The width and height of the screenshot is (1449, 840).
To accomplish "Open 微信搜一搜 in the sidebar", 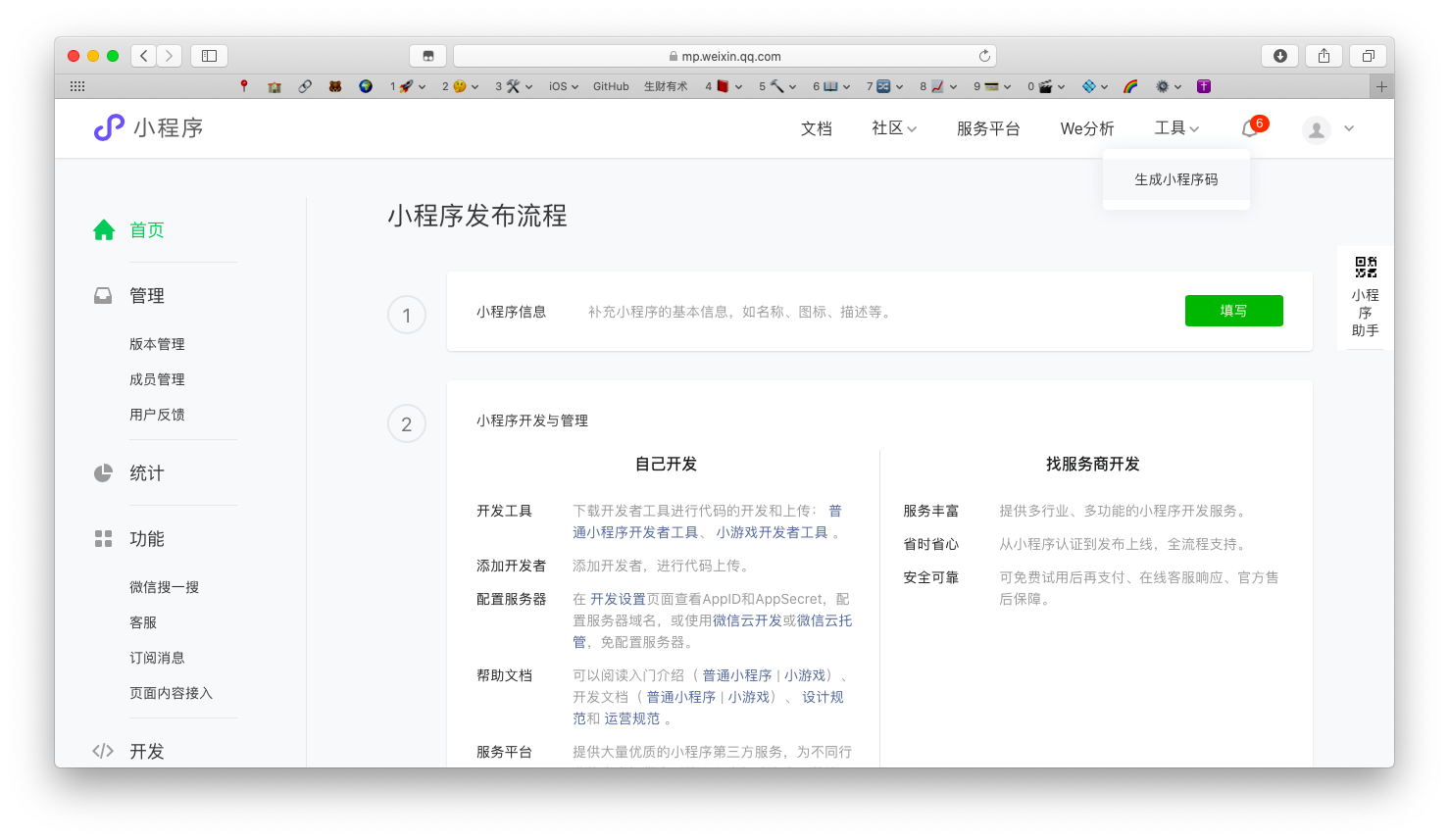I will pyautogui.click(x=164, y=587).
